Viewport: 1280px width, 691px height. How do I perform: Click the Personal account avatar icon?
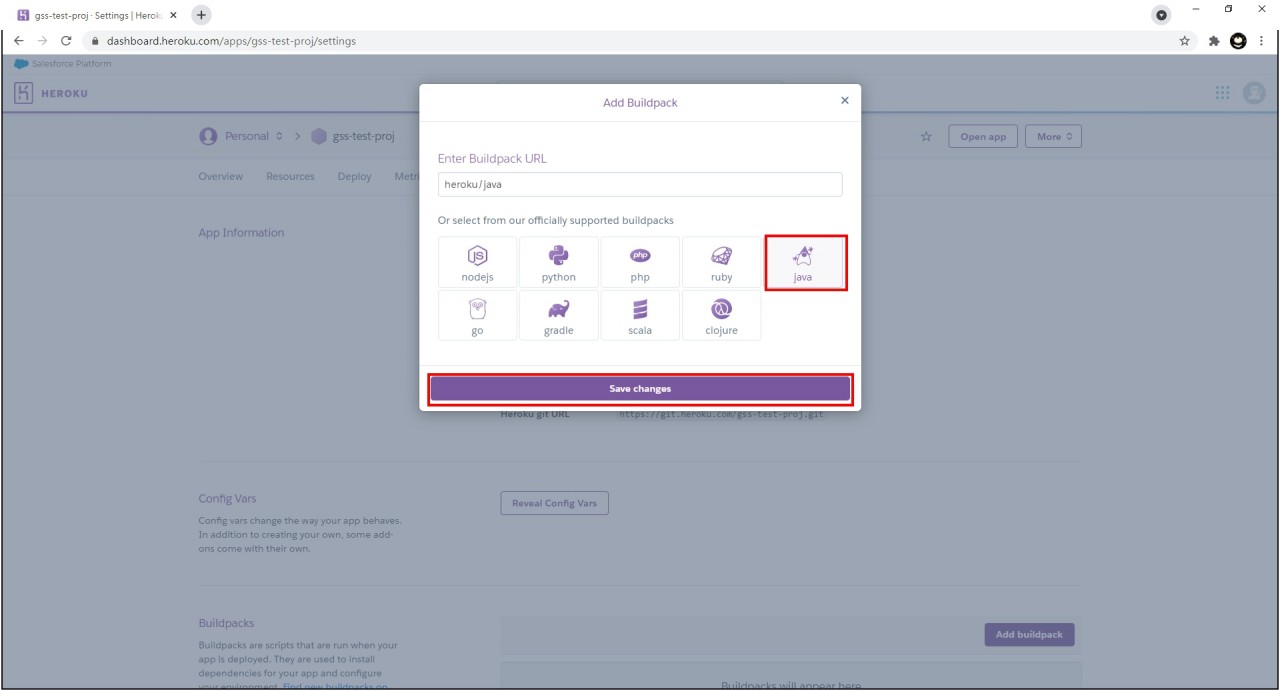coord(208,136)
